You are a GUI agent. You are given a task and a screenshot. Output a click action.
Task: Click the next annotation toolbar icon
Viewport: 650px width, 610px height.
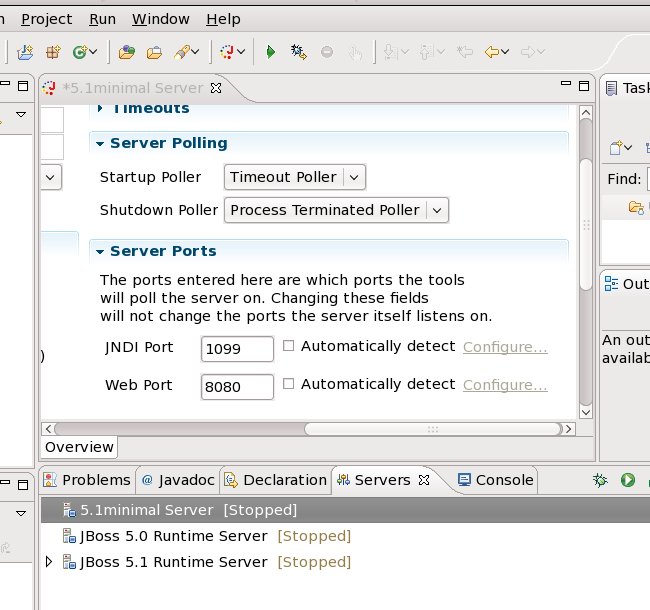390,52
